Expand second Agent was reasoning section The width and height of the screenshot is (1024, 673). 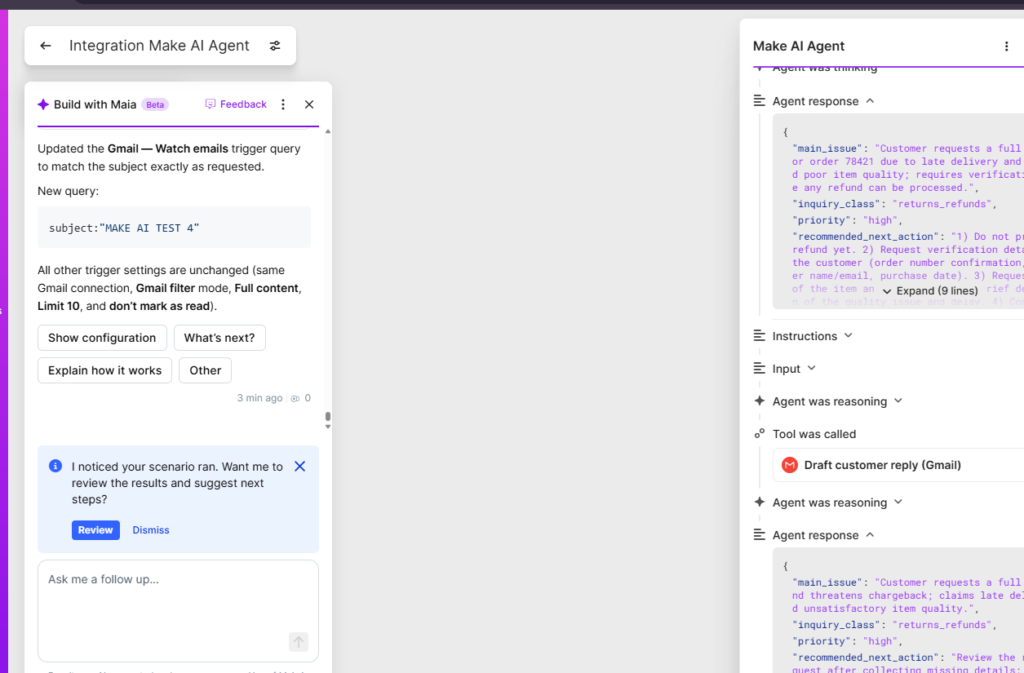pos(898,502)
